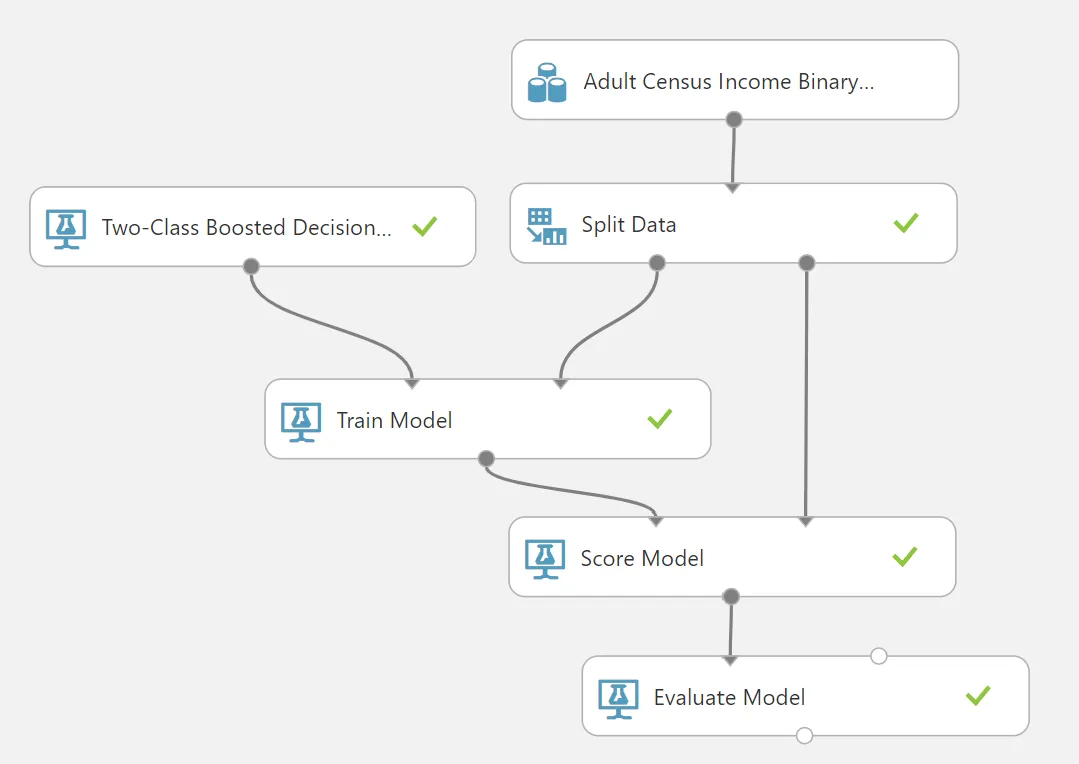Click the green checkmark on Train Model
The height and width of the screenshot is (764, 1079).
pos(659,418)
